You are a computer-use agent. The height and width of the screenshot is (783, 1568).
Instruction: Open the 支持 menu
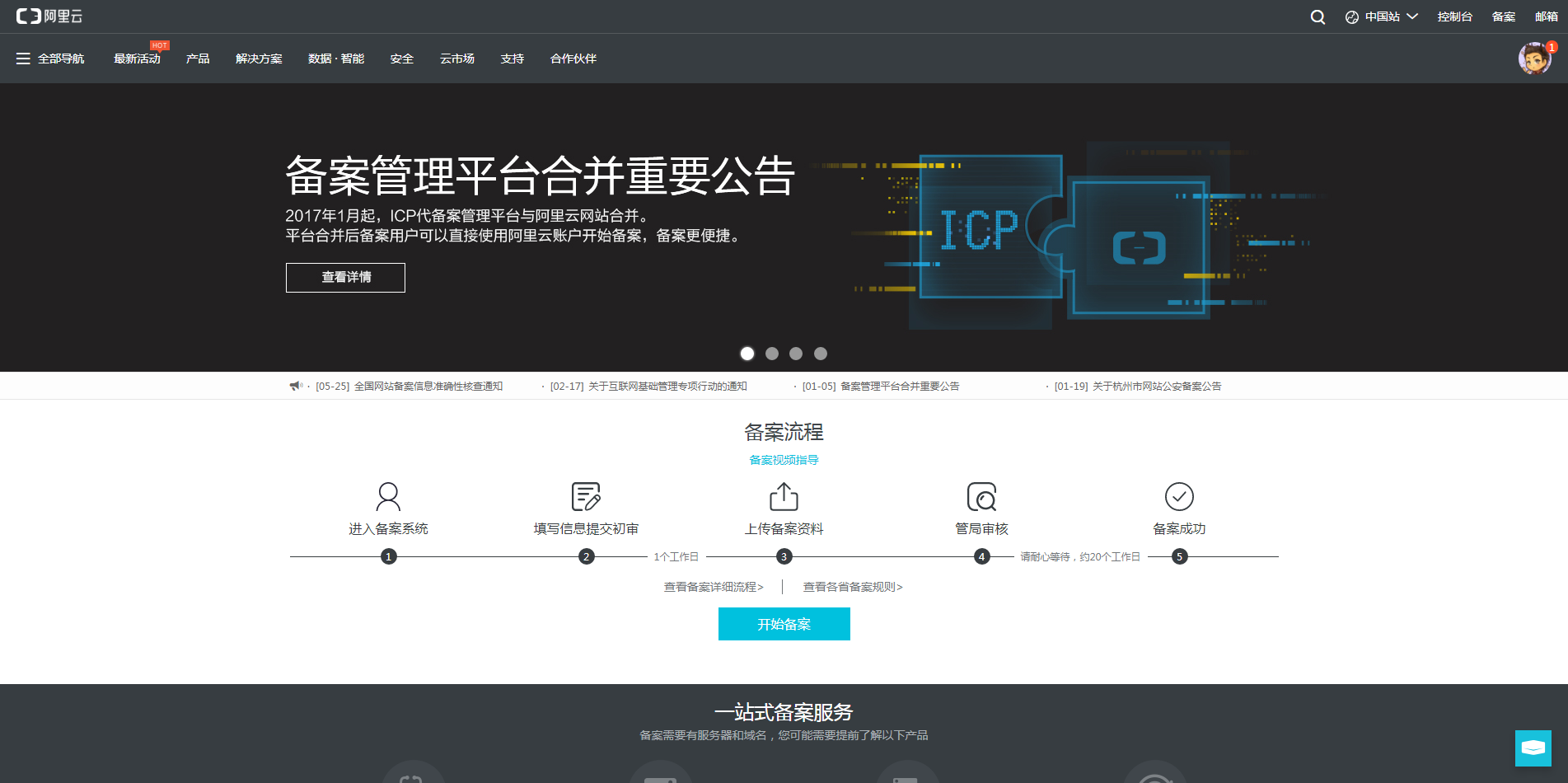(513, 59)
